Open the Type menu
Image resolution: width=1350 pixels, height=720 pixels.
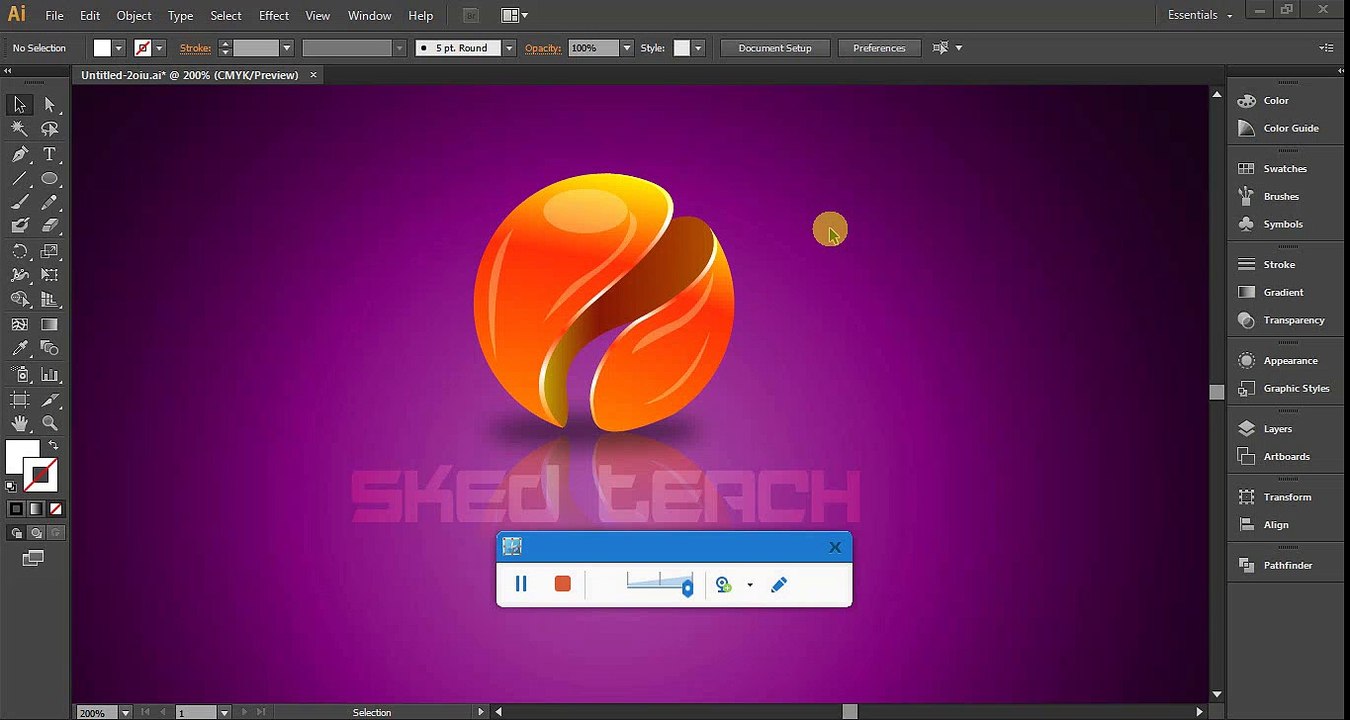(x=181, y=15)
